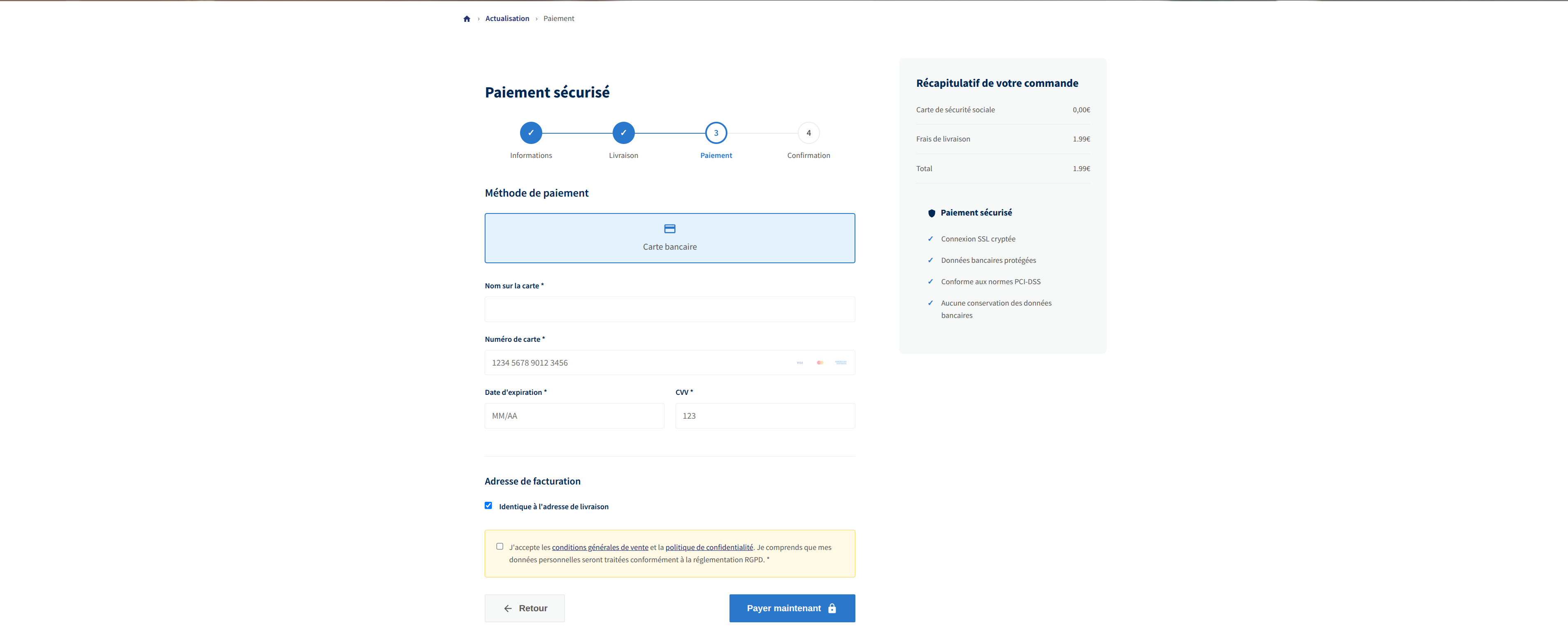1568x633 pixels.
Task: Click the Visa logo in card number field
Action: [800, 363]
